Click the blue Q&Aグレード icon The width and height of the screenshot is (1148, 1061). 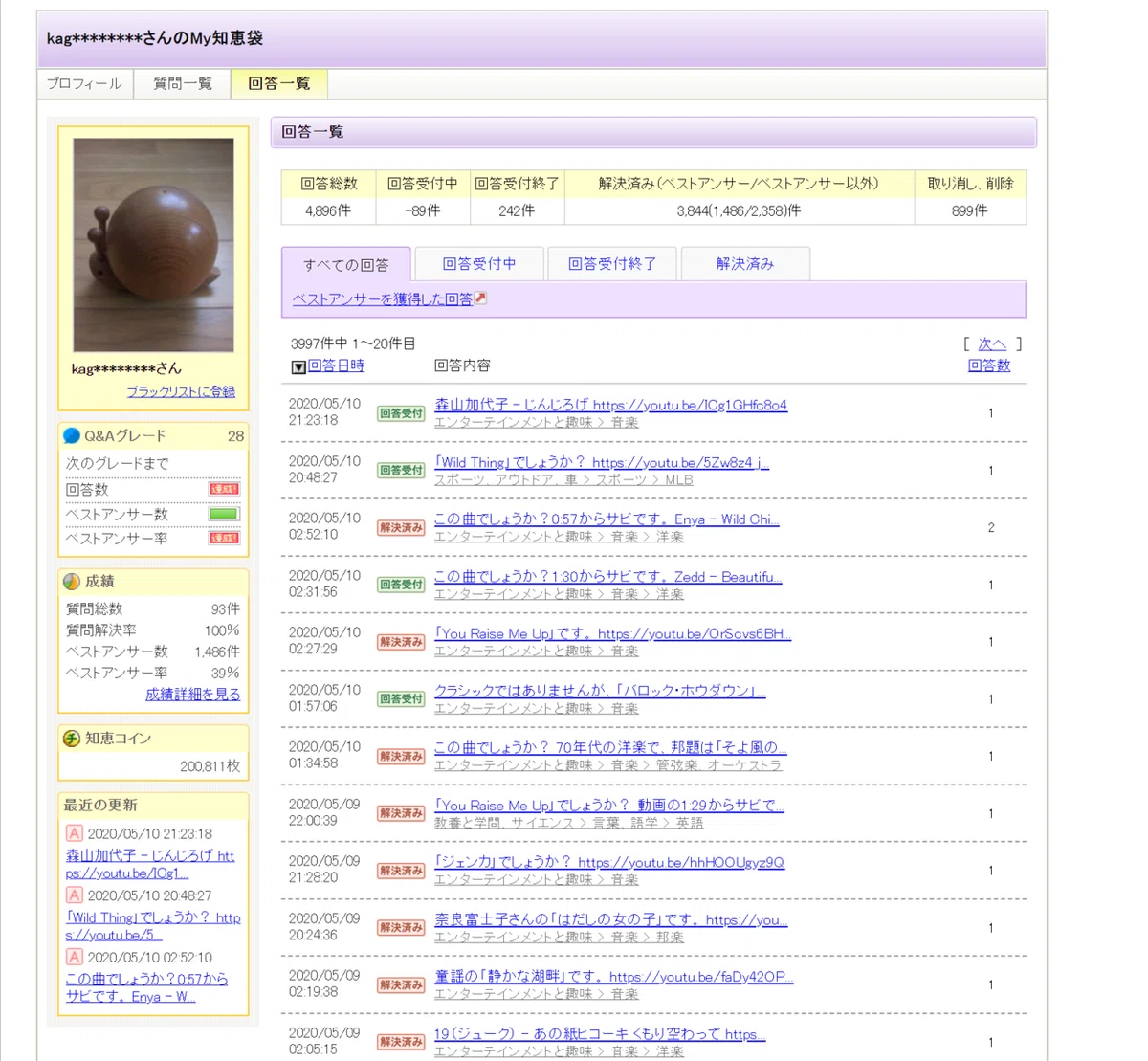coord(72,436)
